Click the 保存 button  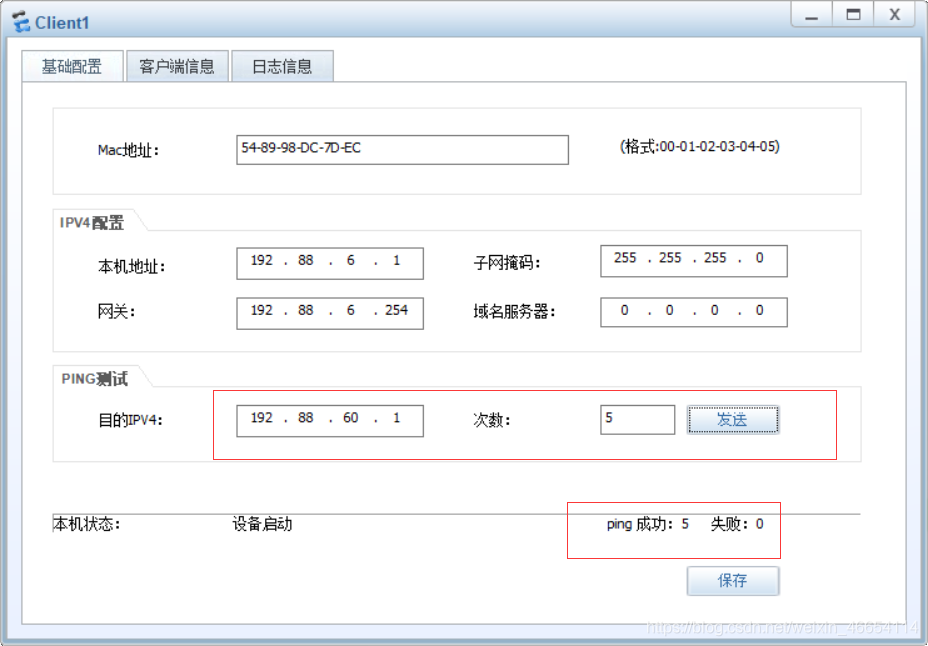[x=733, y=580]
